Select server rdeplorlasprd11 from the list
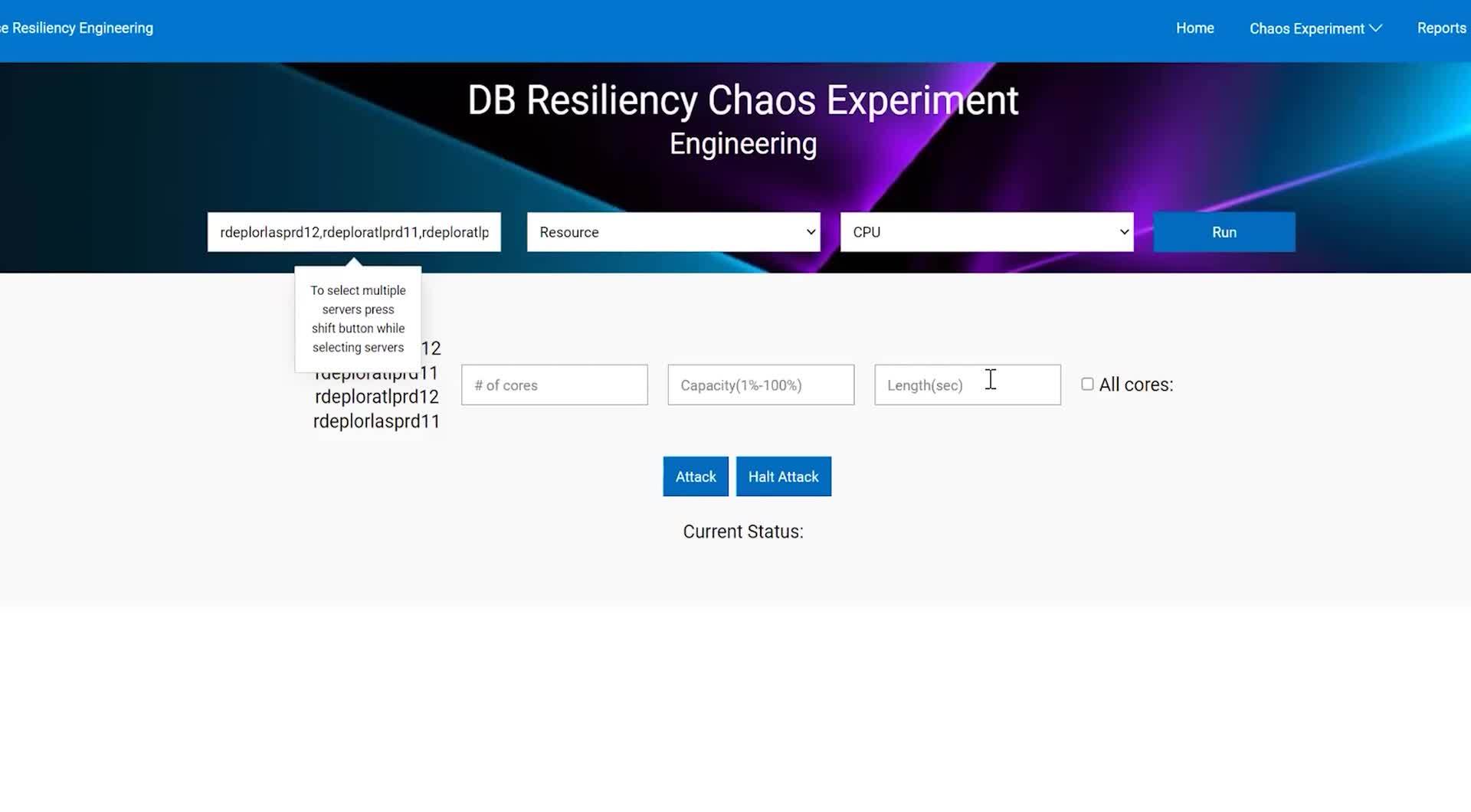1471x812 pixels. (376, 421)
